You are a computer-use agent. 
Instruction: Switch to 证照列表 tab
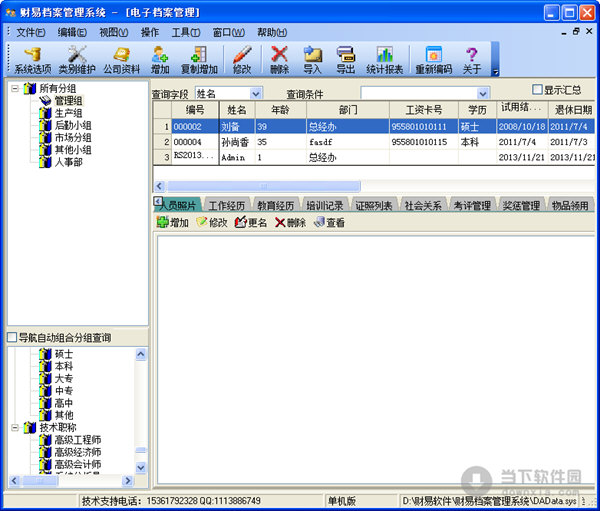(x=373, y=206)
